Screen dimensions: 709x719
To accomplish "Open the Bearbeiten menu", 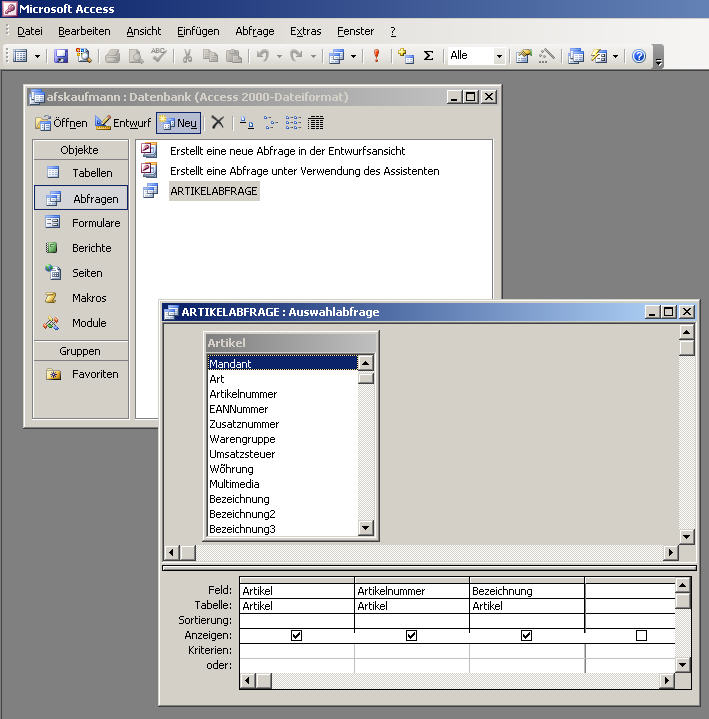I will click(84, 31).
